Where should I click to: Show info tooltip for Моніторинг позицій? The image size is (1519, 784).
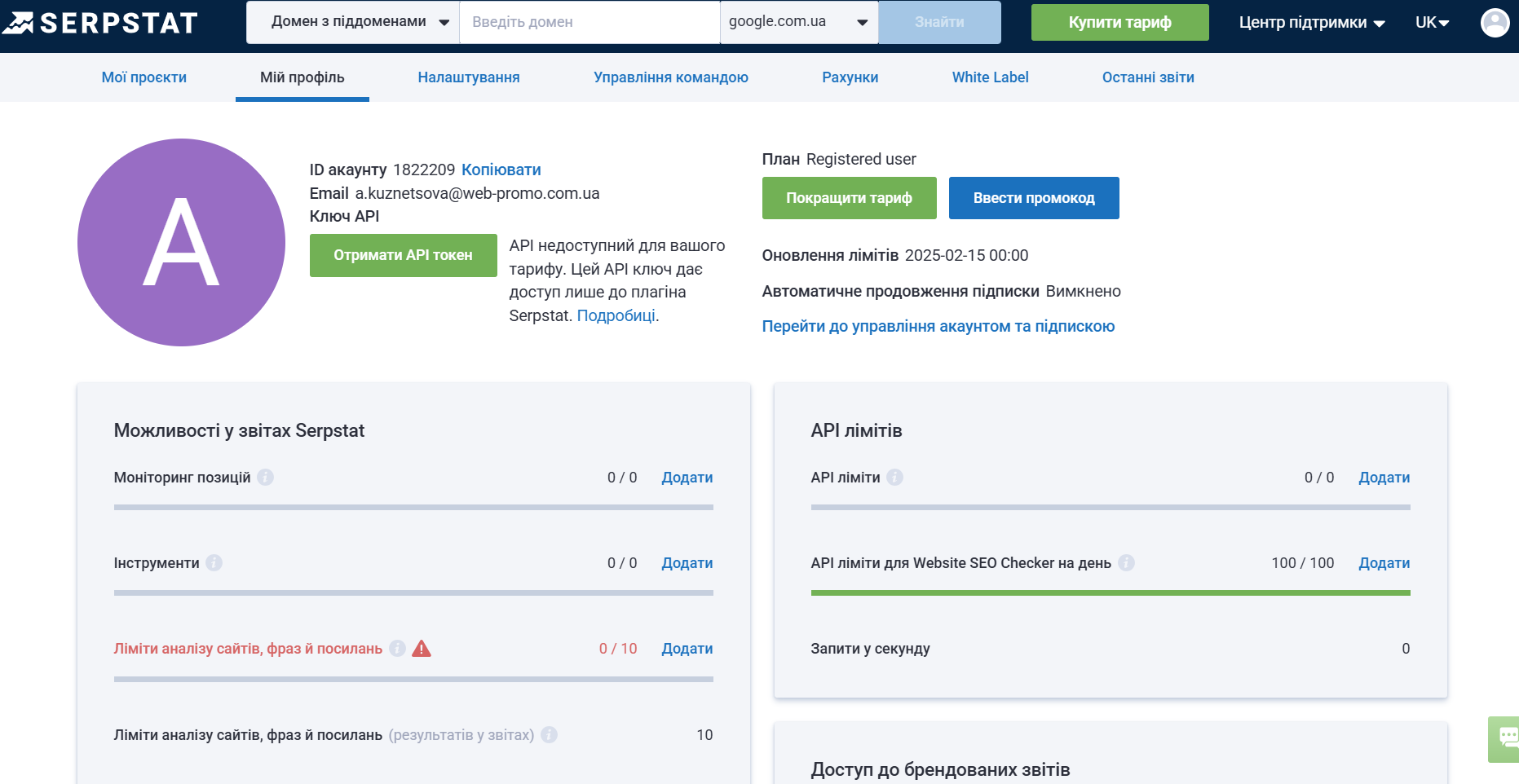(265, 477)
